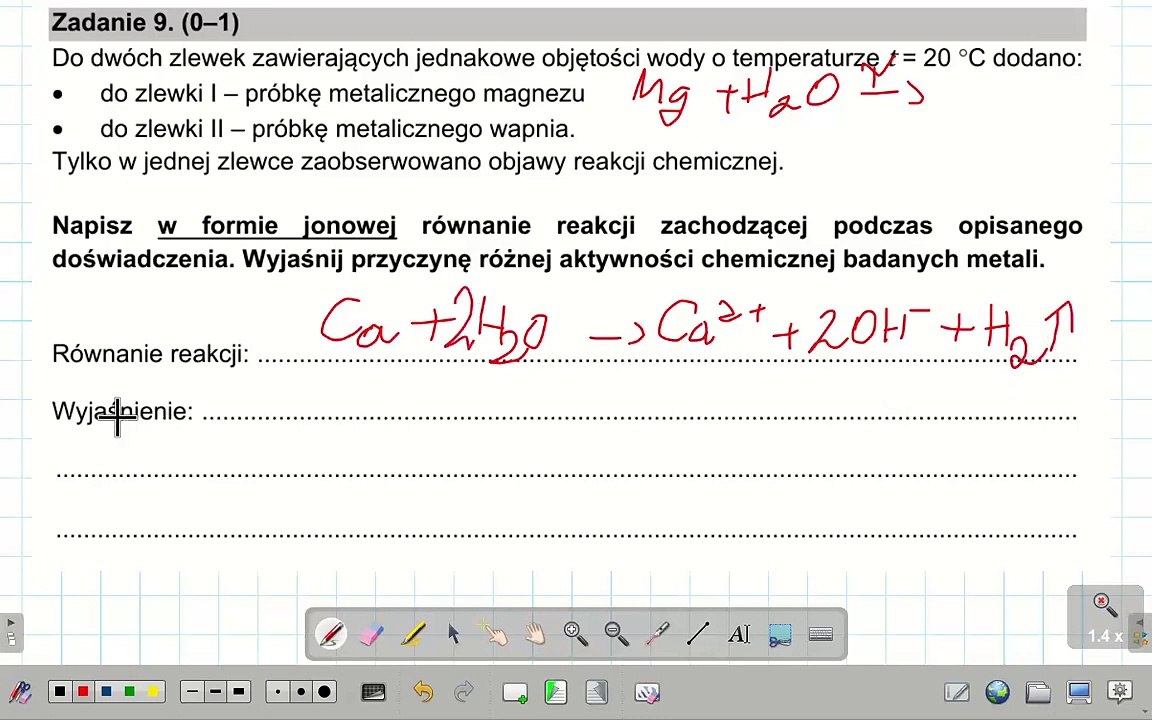Go to the gray page icon
This screenshot has height=720, width=1152.
click(597, 692)
